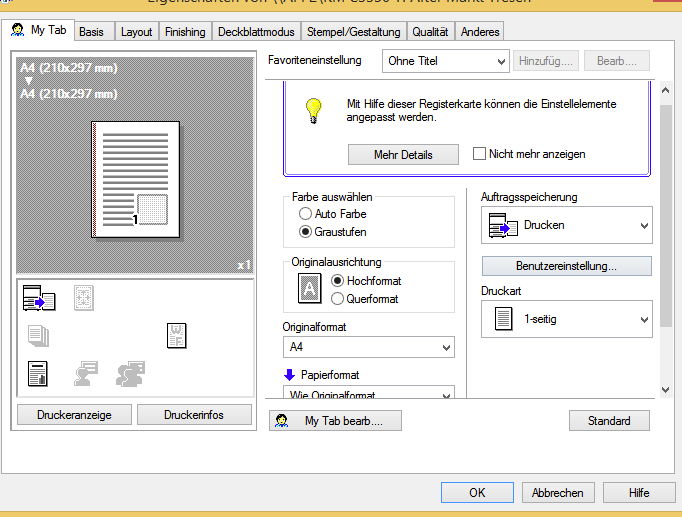Switch to the Anderes tab
Viewport: 682px width, 517px height.
[x=480, y=32]
